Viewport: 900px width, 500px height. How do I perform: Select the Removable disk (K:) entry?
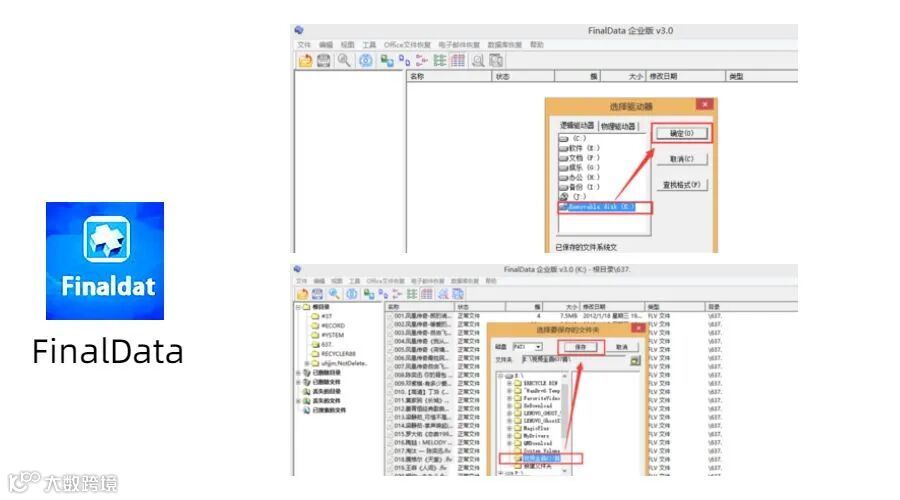click(x=597, y=207)
